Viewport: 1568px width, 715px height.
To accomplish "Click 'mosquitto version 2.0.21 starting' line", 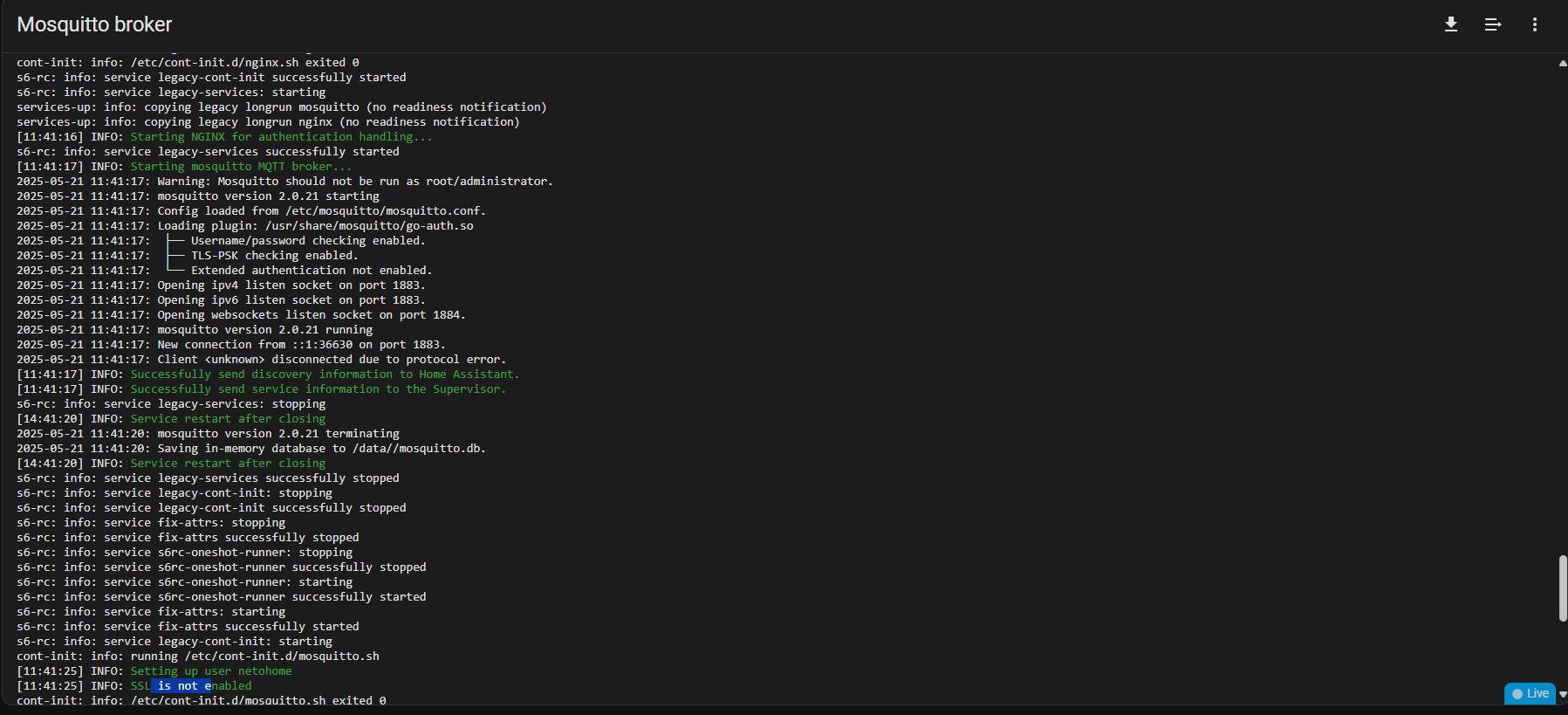I will (x=198, y=196).
